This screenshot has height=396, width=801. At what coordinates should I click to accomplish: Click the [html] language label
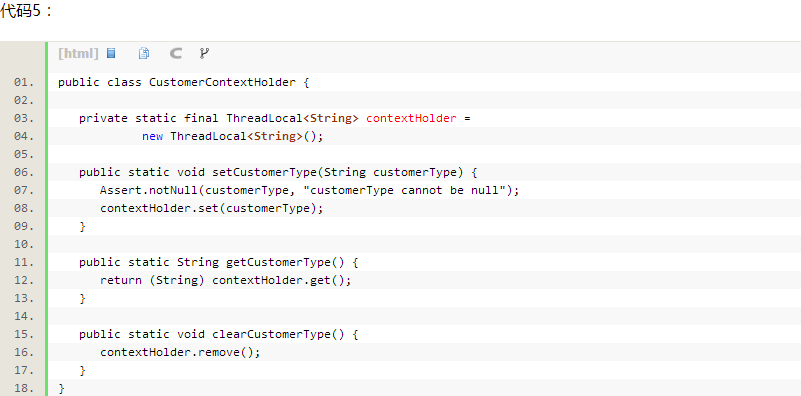(78, 53)
